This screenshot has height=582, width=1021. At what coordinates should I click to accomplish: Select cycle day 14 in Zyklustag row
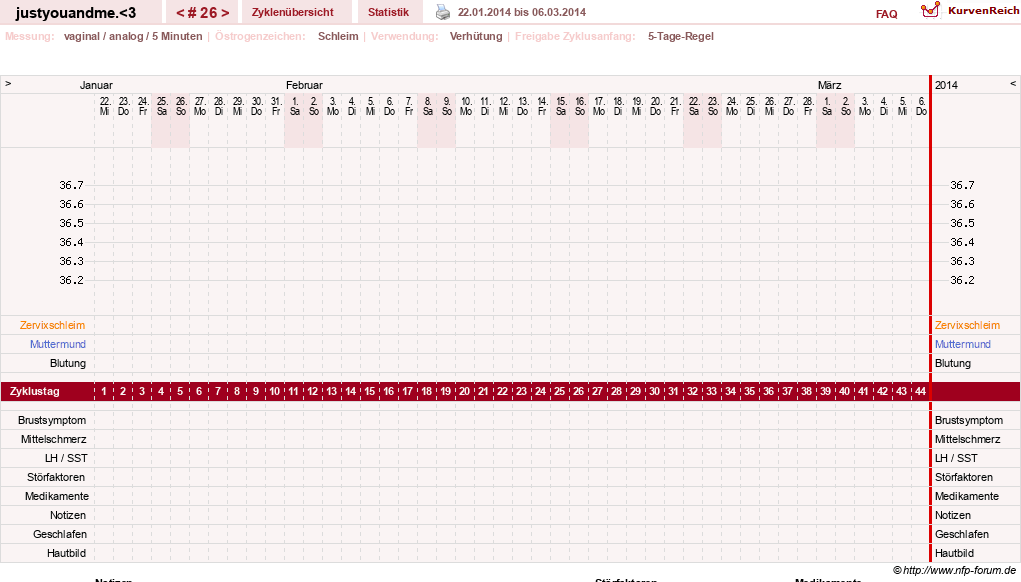350,391
